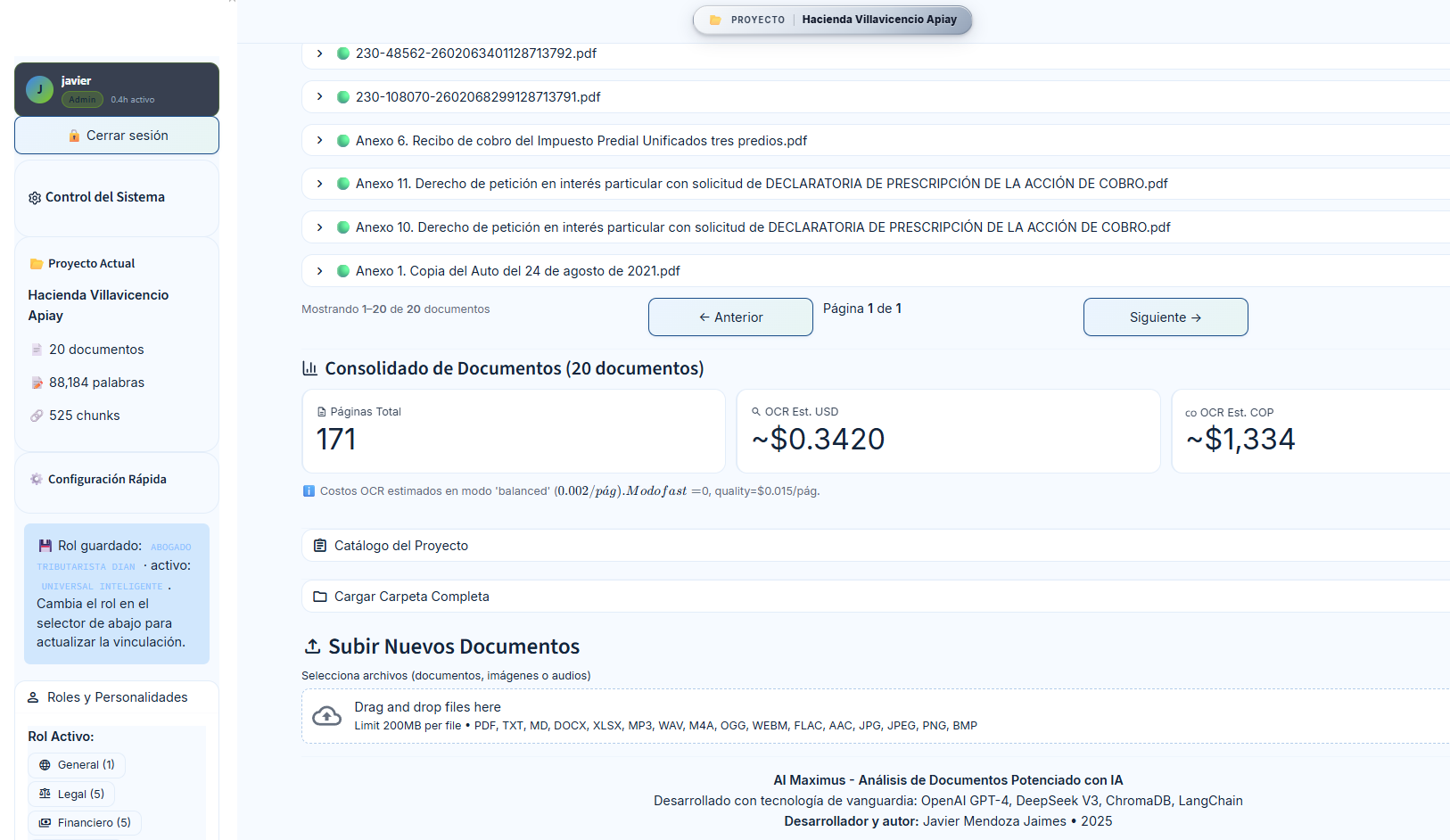This screenshot has height=840, width=1450.
Task: Expand Cargar Carpeta Completa
Action: [876, 597]
